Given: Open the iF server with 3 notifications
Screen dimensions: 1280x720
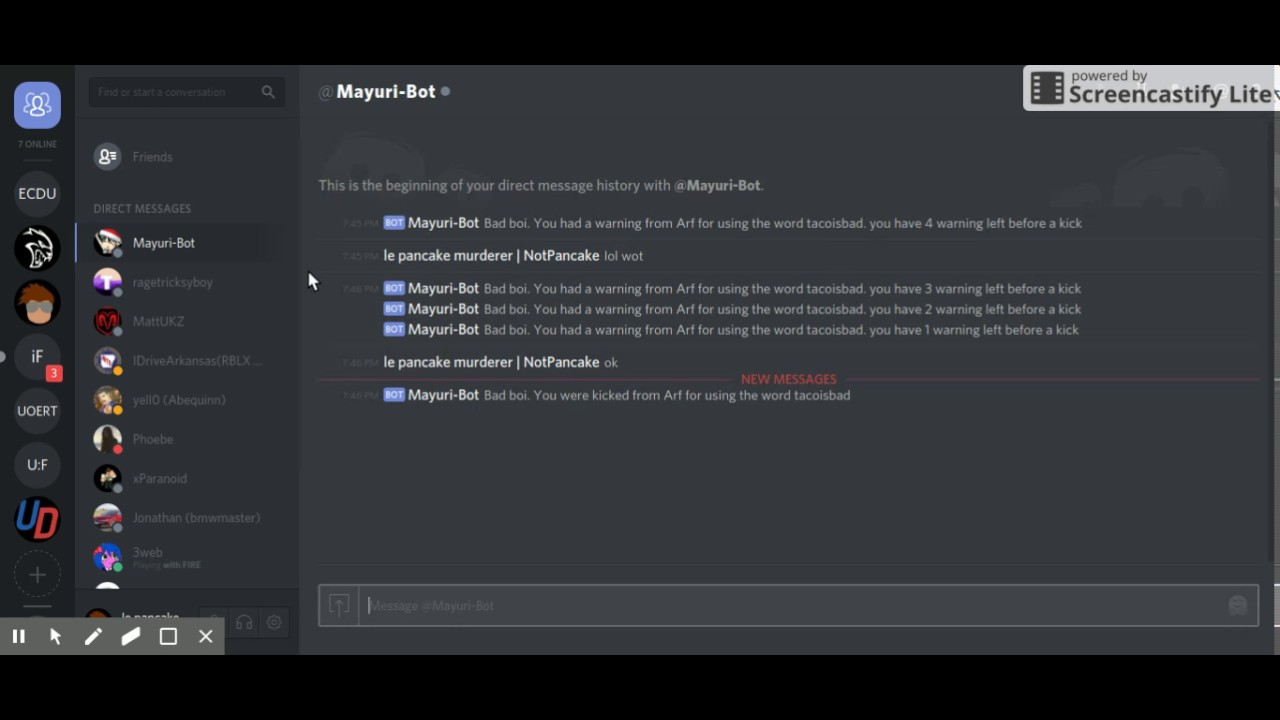Looking at the screenshot, I should click(x=37, y=357).
